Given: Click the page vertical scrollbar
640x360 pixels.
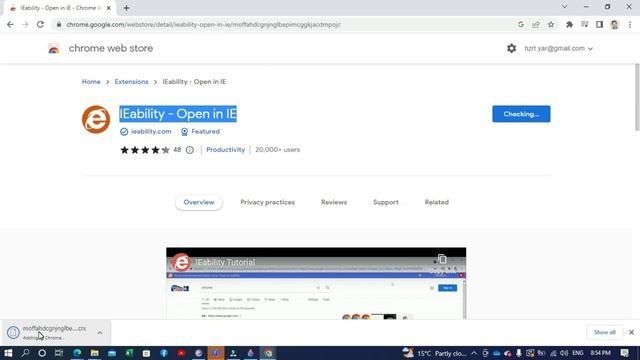Looking at the screenshot, I should pos(637,98).
